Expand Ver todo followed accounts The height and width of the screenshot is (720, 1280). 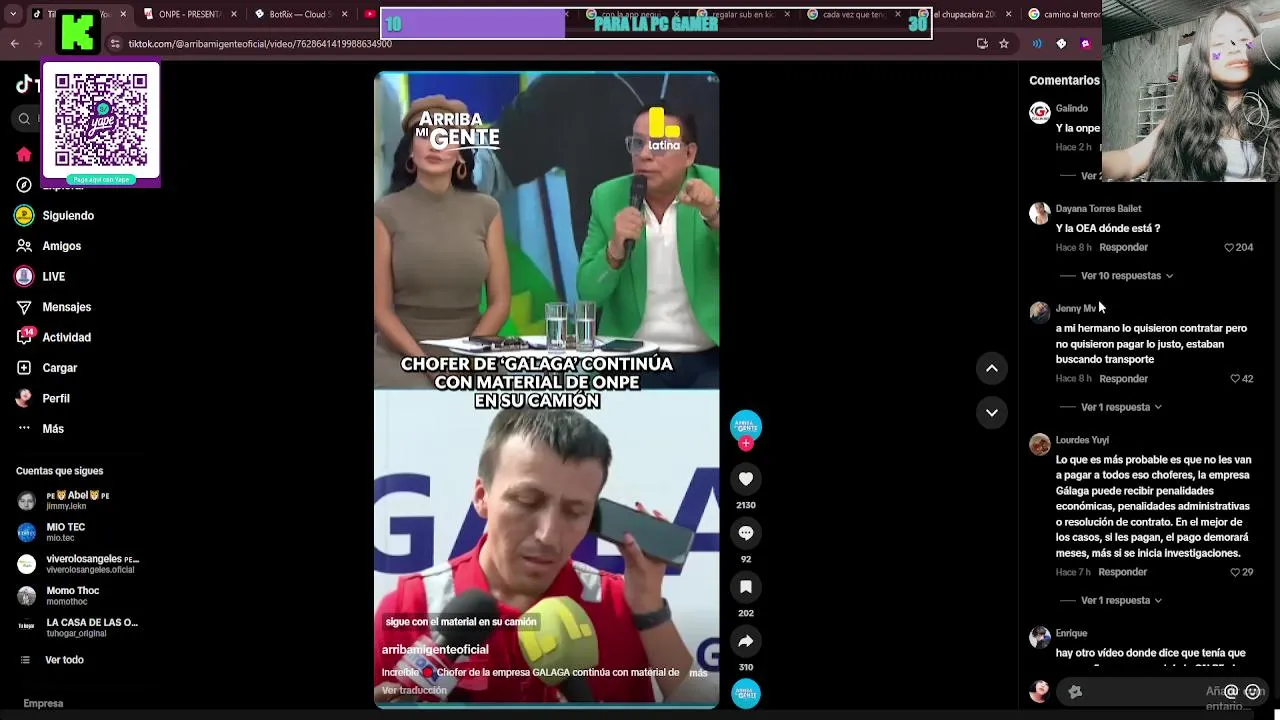pos(53,660)
